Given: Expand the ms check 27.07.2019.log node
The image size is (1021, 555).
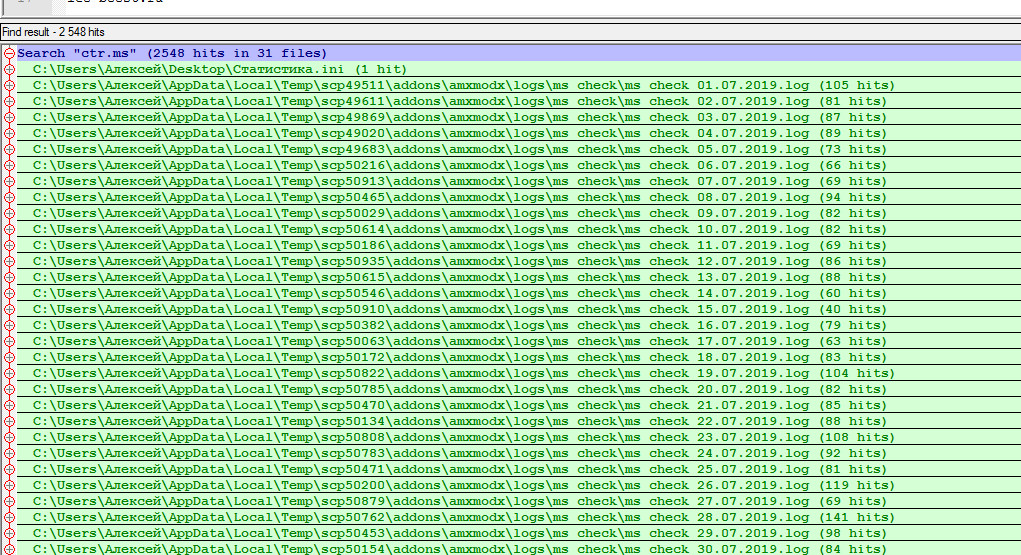Looking at the screenshot, I should [9, 502].
